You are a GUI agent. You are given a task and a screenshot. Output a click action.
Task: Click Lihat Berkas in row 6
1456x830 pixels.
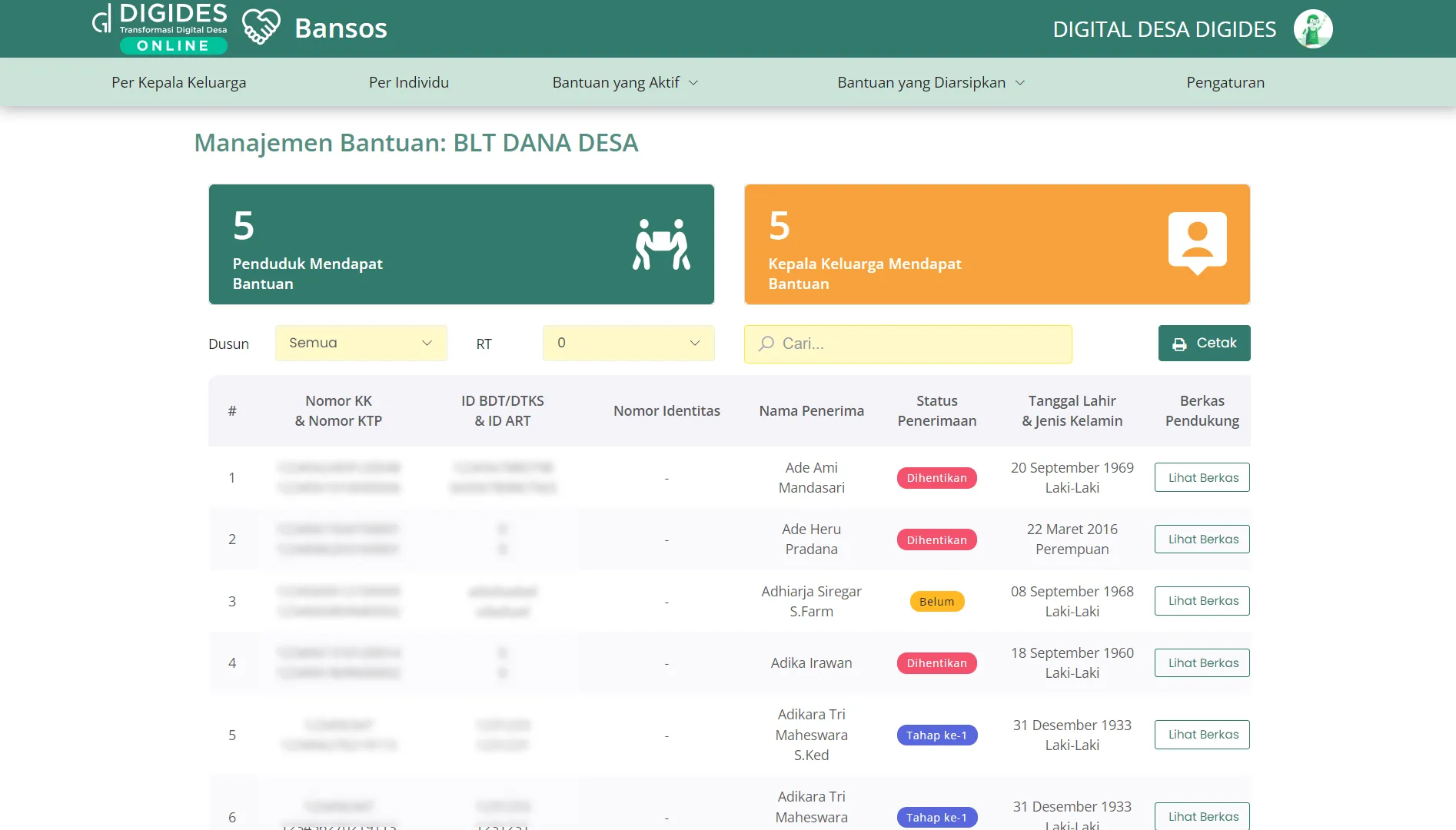point(1202,816)
